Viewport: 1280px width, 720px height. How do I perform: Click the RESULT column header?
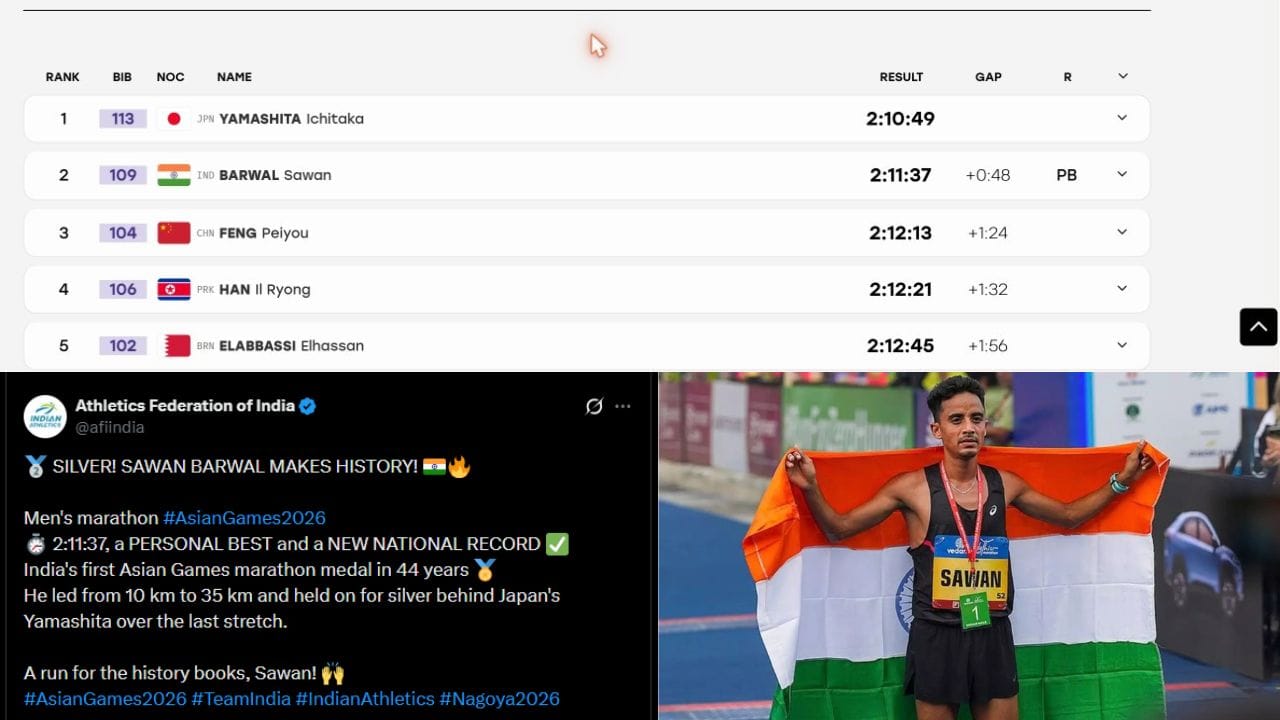click(x=901, y=77)
